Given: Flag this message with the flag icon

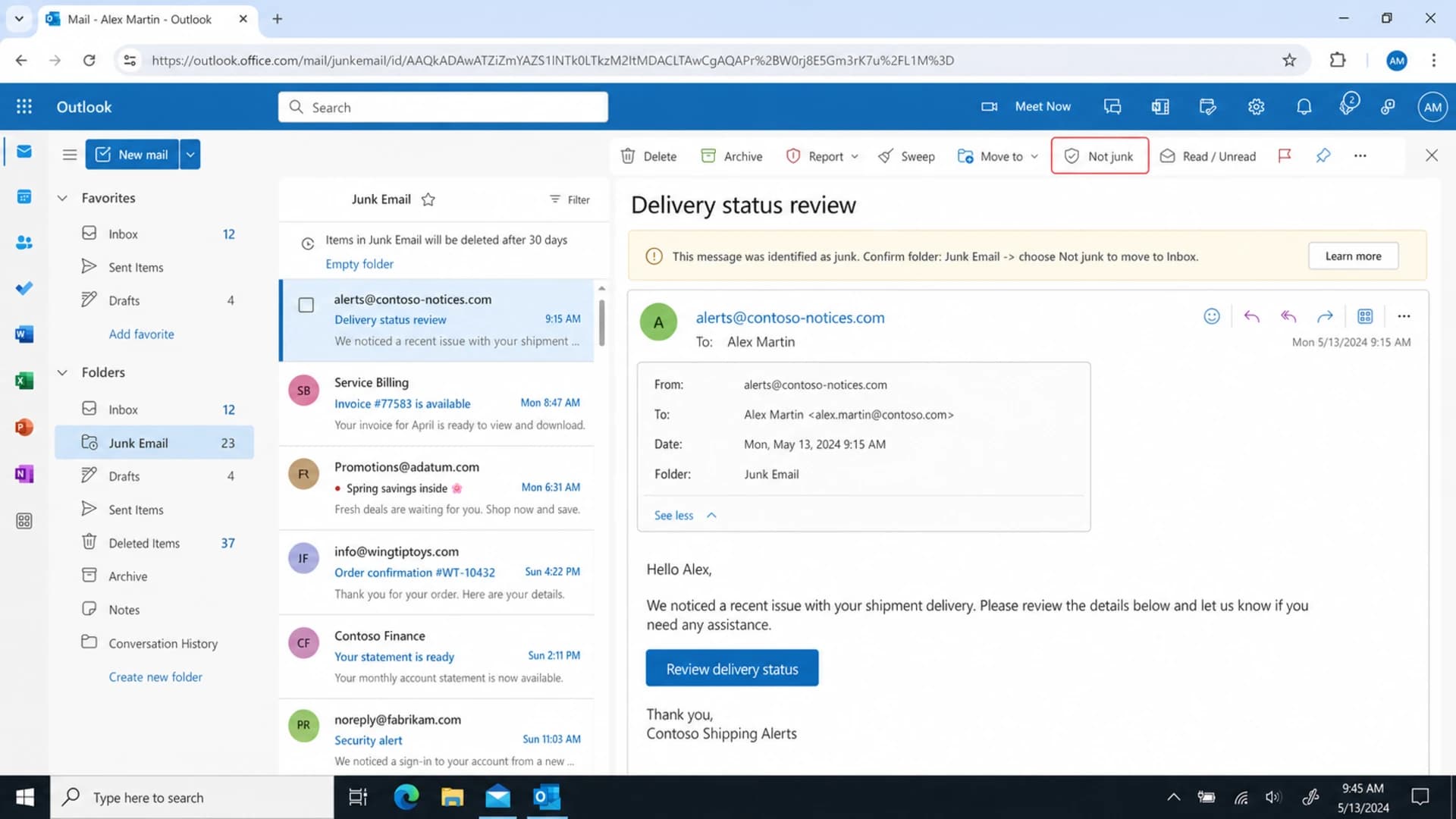Looking at the screenshot, I should (1285, 155).
